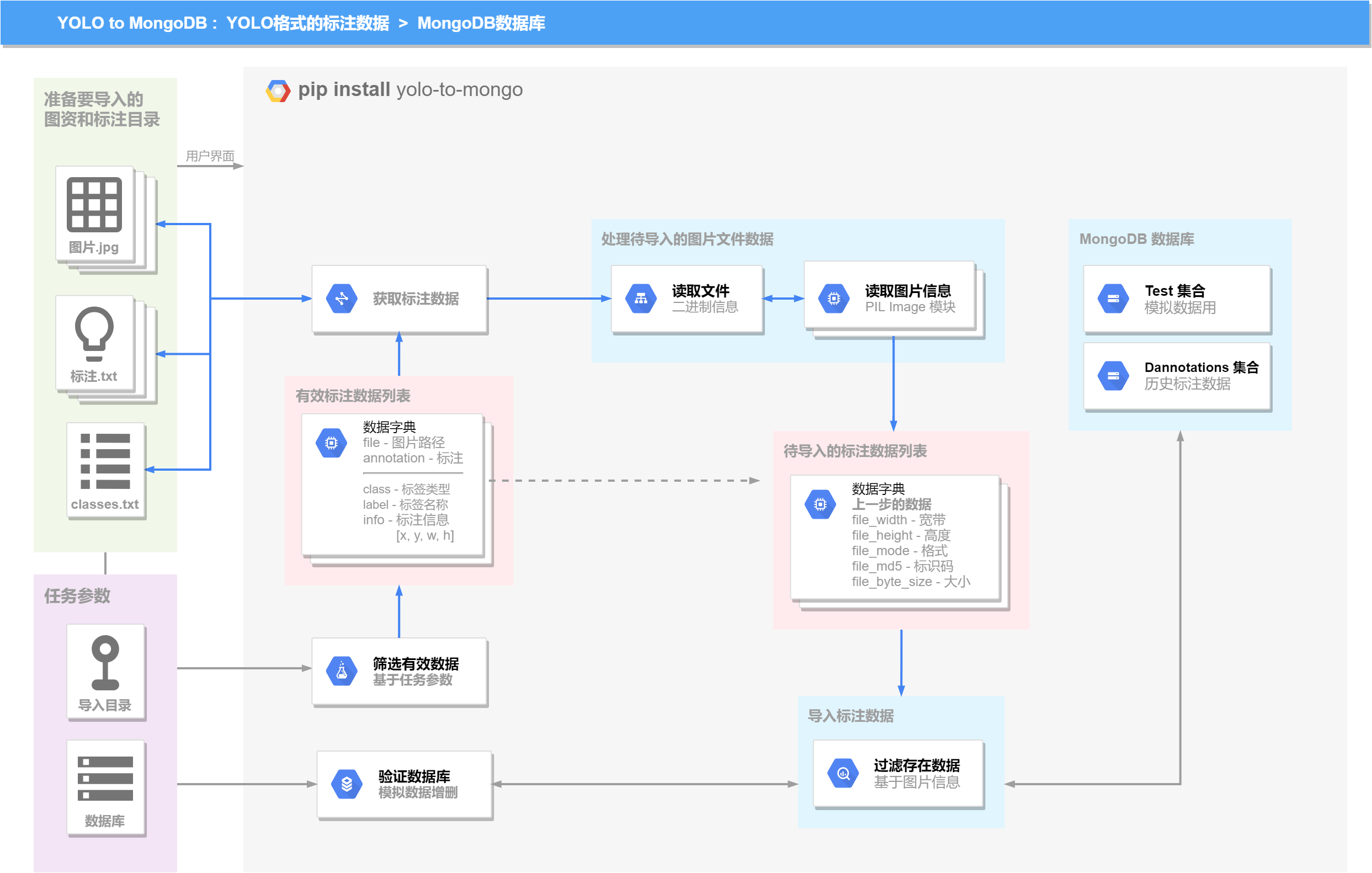
Task: Click the flask icon in 筛选有效数据 box
Action: point(341,671)
